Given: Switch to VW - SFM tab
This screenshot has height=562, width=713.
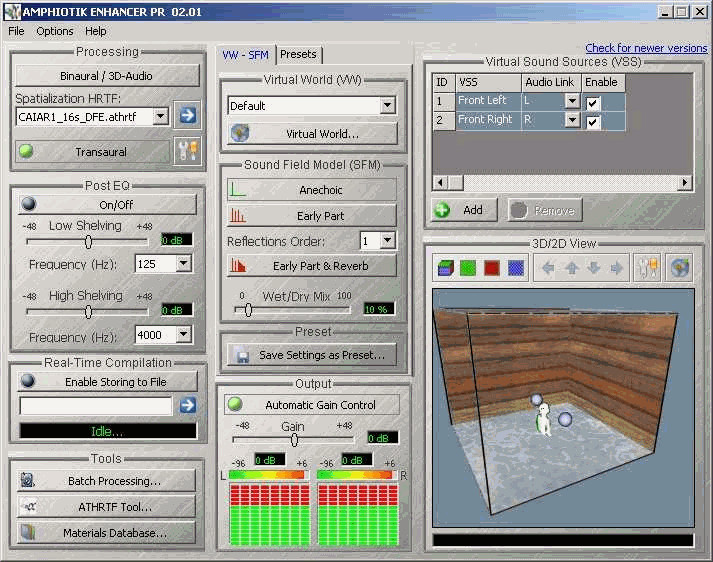Looking at the screenshot, I should click(246, 55).
